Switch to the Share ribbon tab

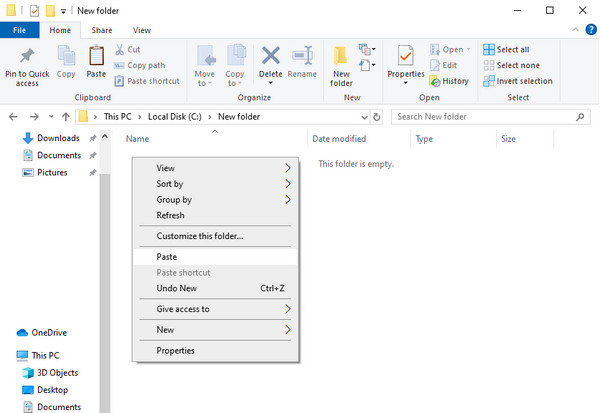click(102, 30)
